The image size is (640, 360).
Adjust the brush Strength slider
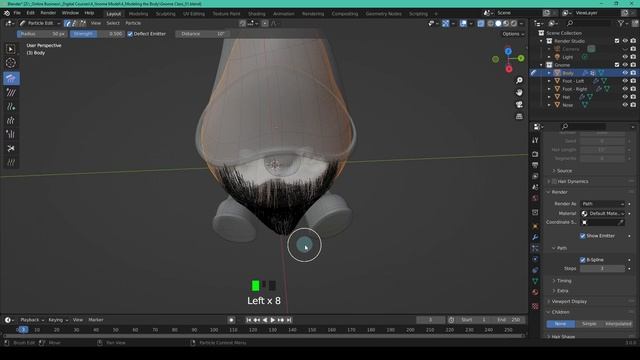[x=97, y=34]
